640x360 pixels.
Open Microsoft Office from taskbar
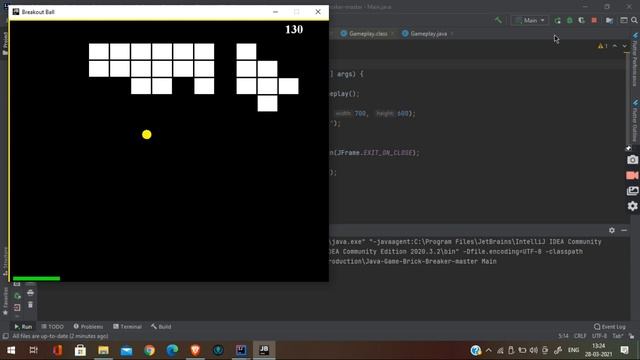[57, 350]
